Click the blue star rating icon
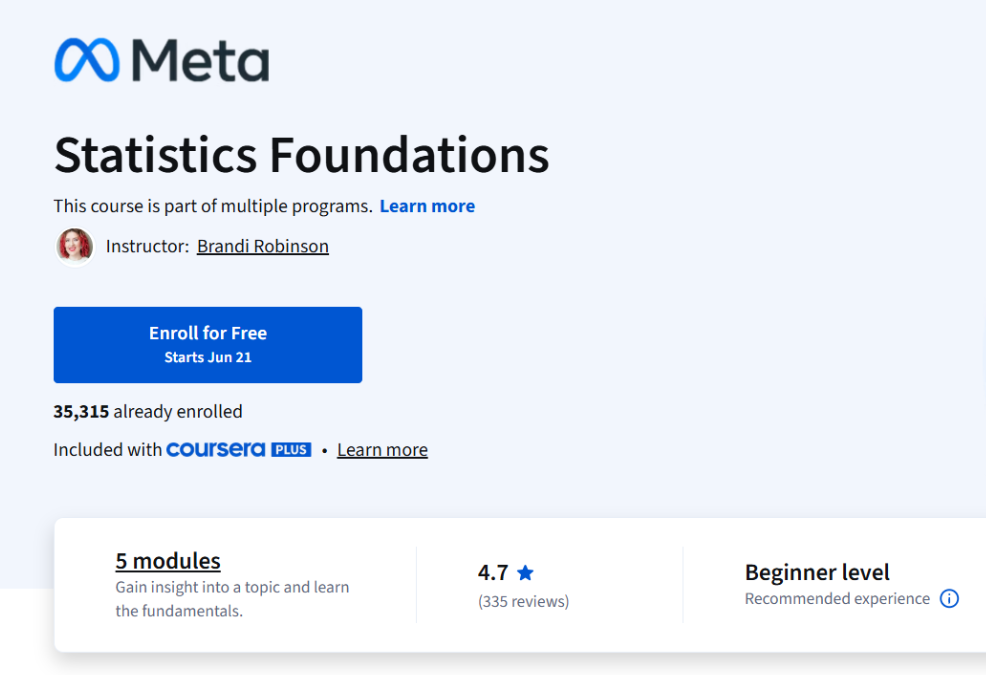The width and height of the screenshot is (986, 685). (527, 571)
